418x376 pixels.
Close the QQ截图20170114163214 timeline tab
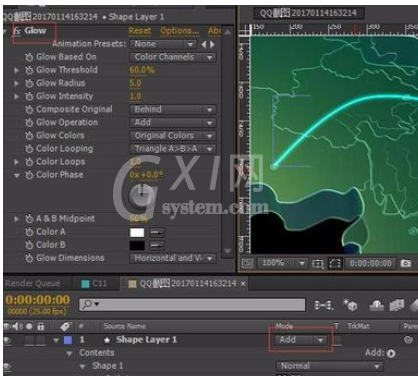pos(243,284)
